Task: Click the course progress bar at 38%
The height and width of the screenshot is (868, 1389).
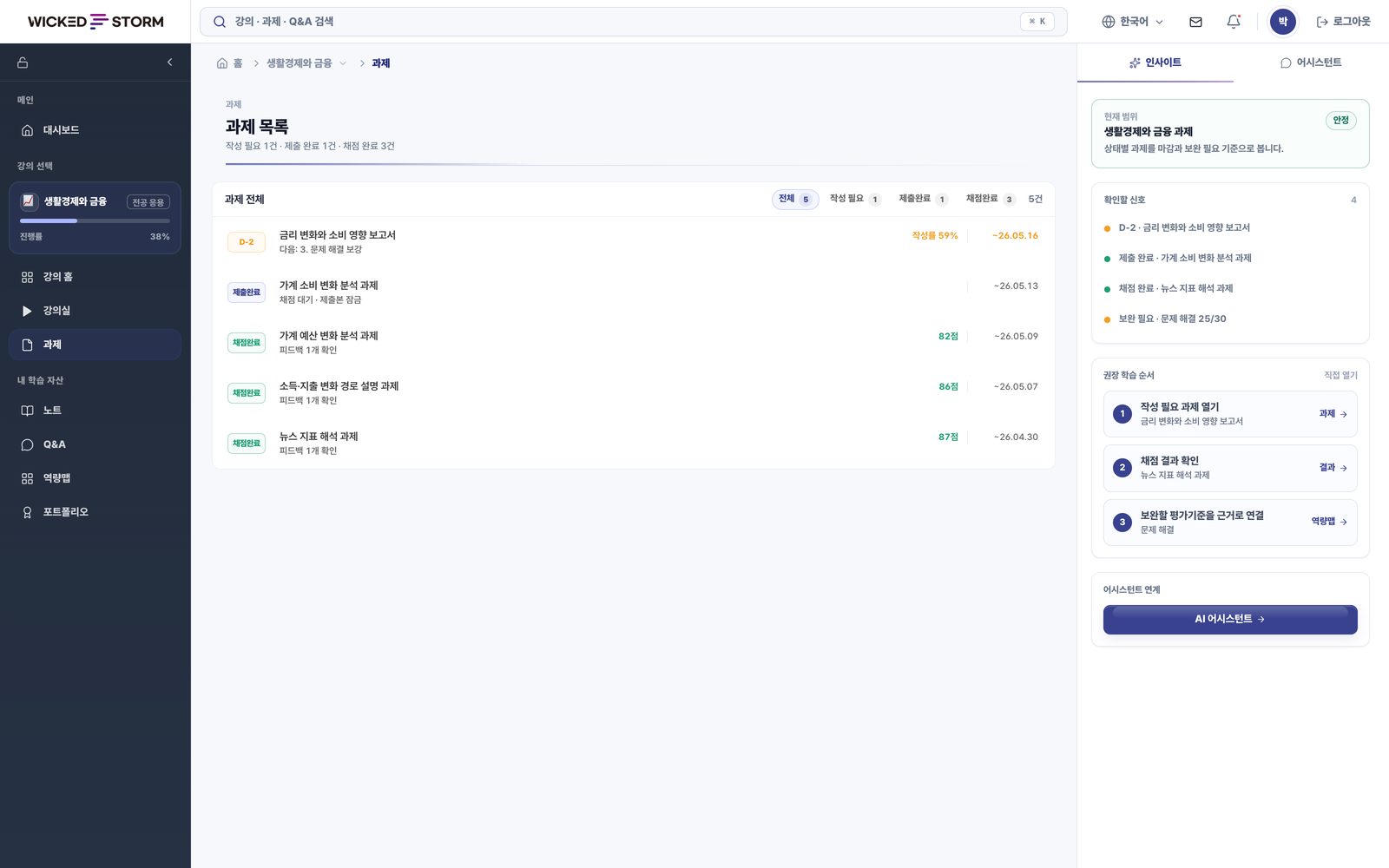Action: tap(95, 221)
